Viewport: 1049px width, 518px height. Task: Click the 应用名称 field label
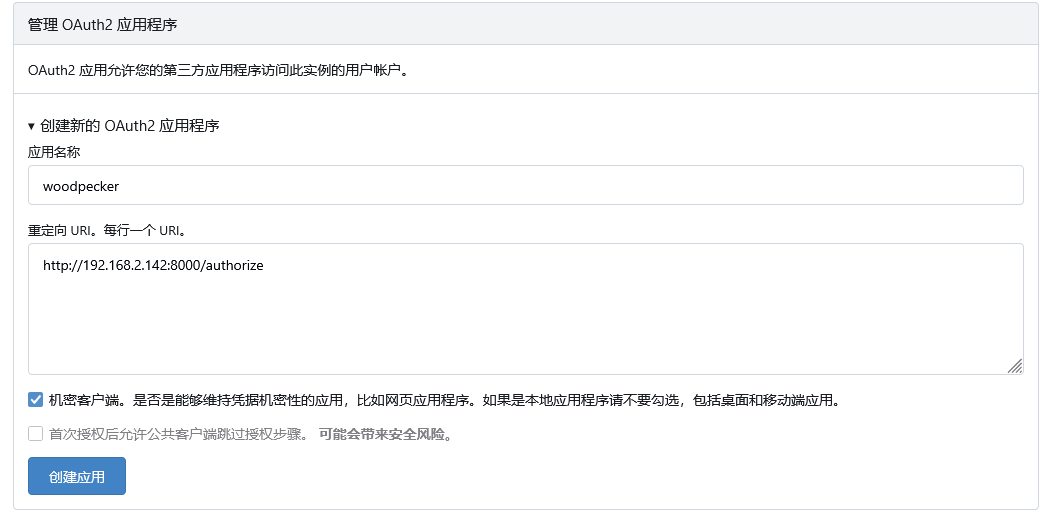click(x=54, y=152)
